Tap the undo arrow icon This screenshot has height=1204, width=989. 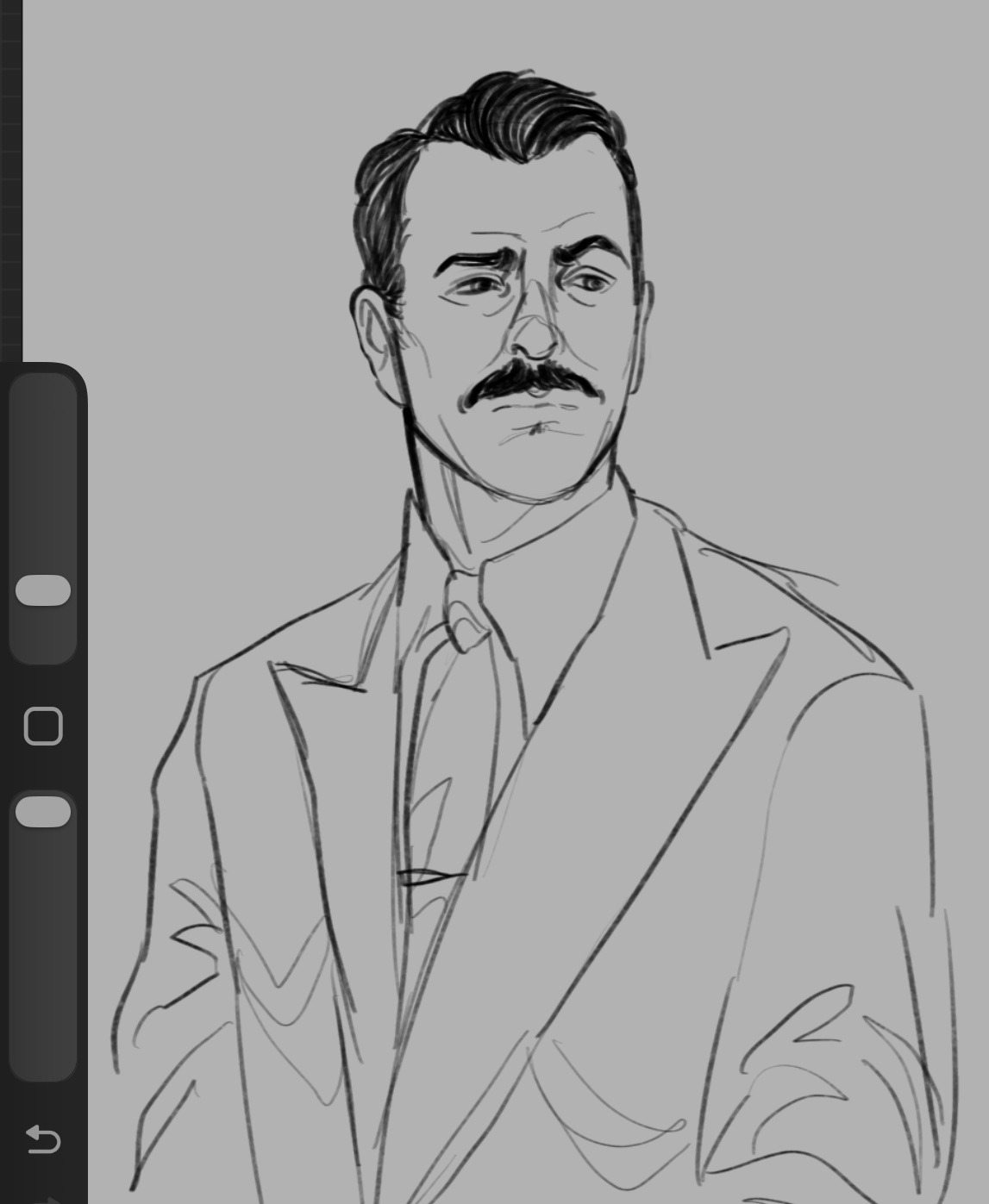43,1139
